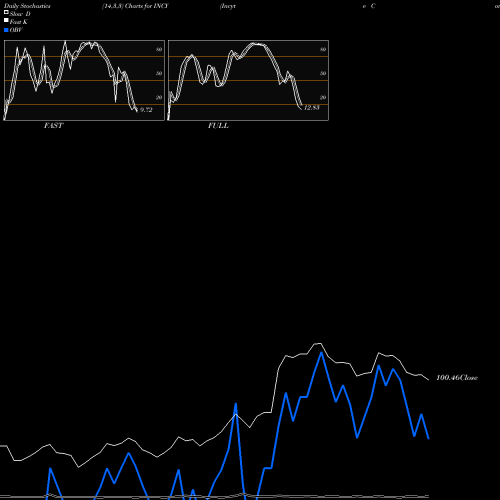This screenshot has height=500, width=500.
Task: Click the 'OBV' legend text
Action: point(16,30)
